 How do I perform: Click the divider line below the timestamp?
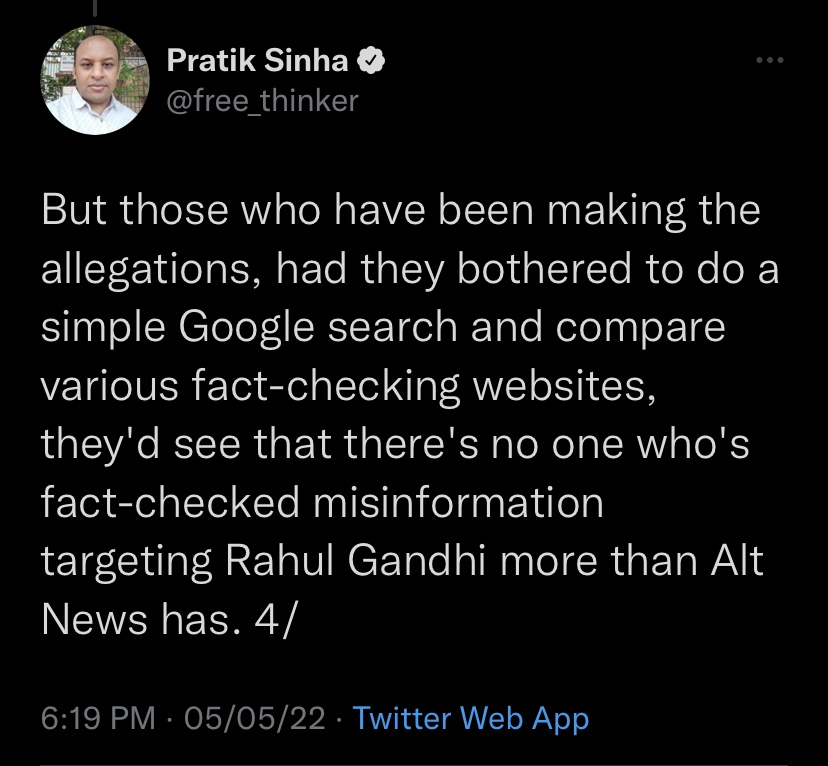tap(414, 764)
